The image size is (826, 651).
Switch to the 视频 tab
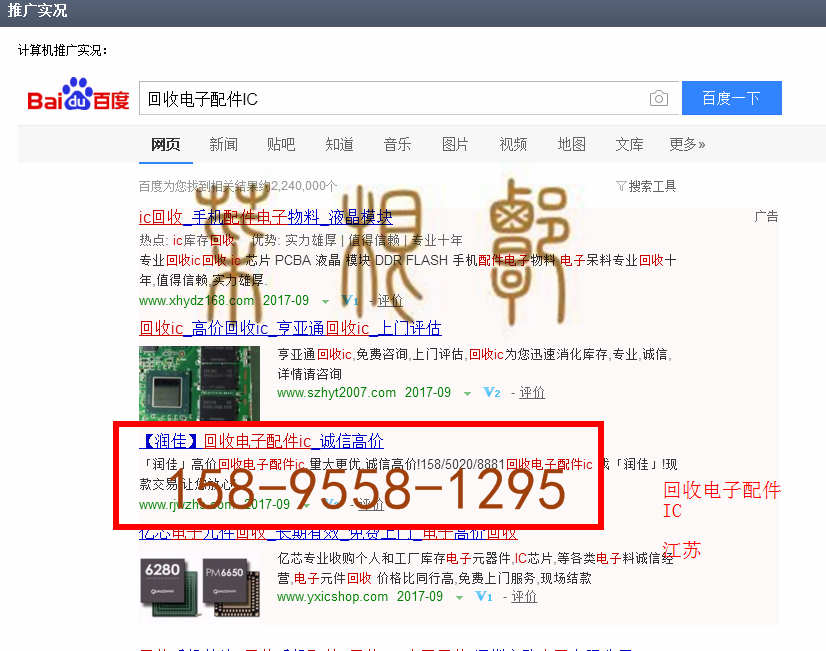[x=513, y=144]
